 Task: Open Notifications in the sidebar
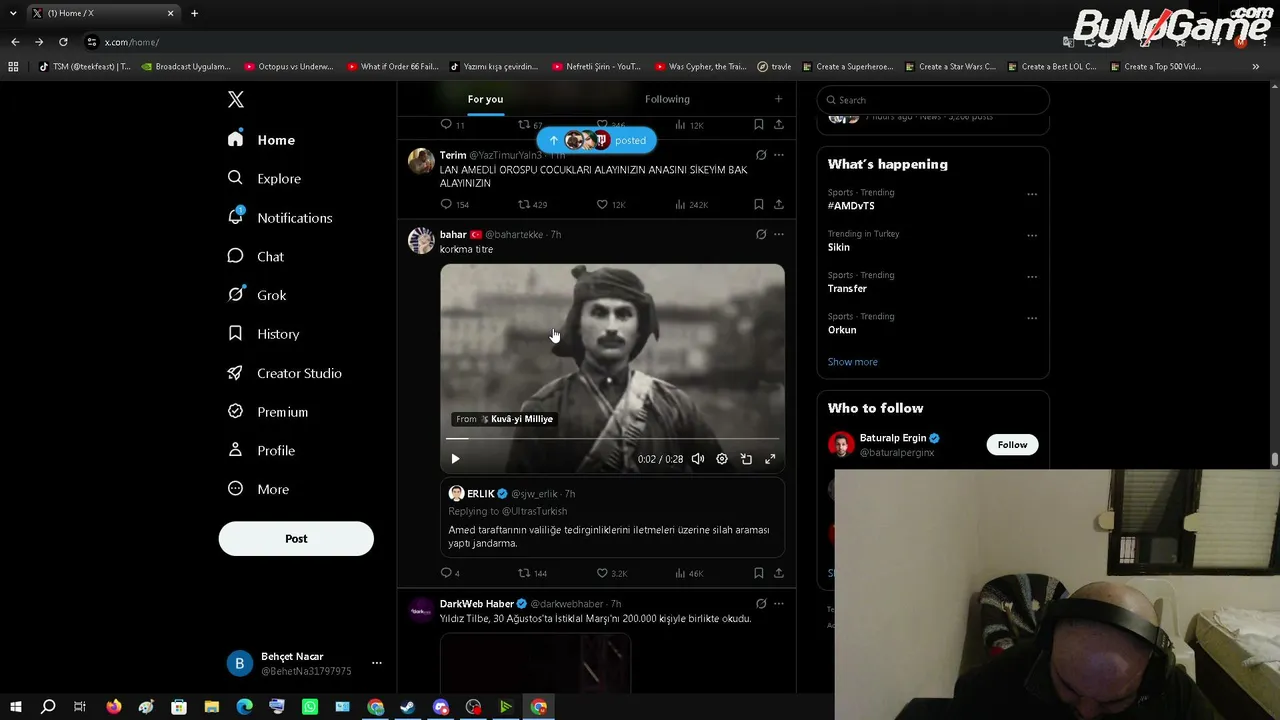pyautogui.click(x=280, y=218)
